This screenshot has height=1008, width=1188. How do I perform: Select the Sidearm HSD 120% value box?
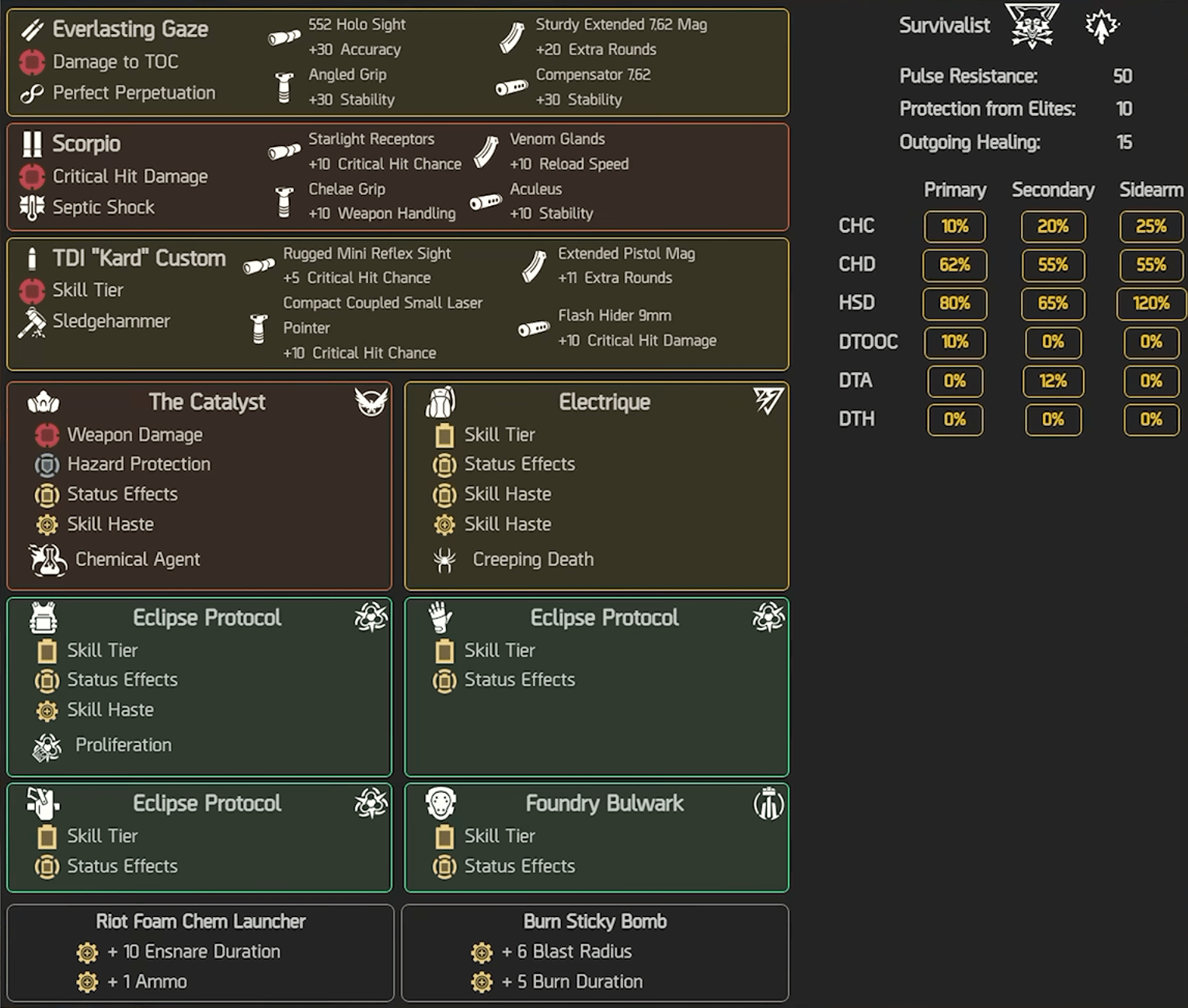(x=1151, y=303)
